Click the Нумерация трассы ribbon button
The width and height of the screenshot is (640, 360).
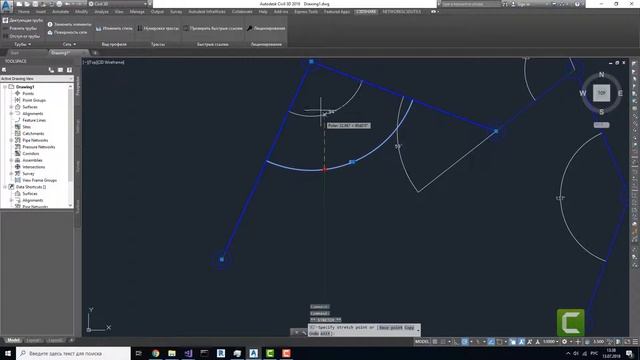point(158,29)
